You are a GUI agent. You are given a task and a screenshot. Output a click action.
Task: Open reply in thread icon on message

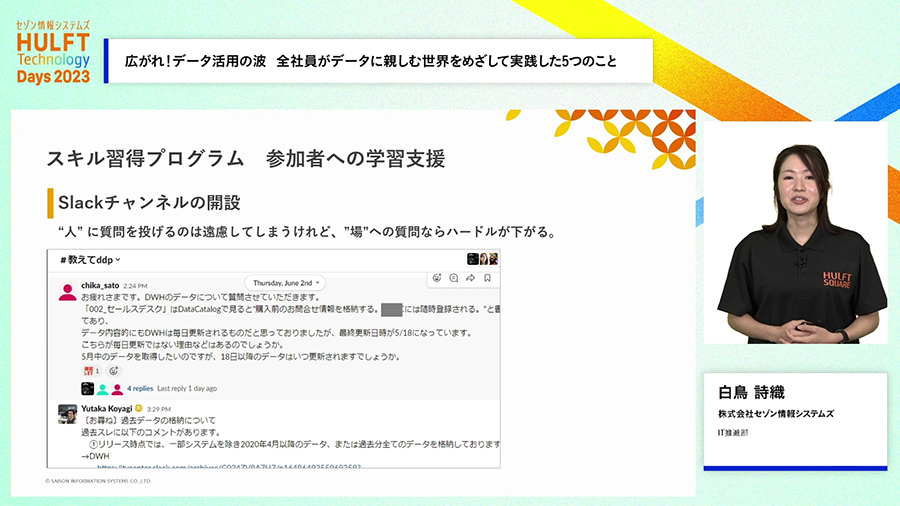pyautogui.click(x=453, y=278)
